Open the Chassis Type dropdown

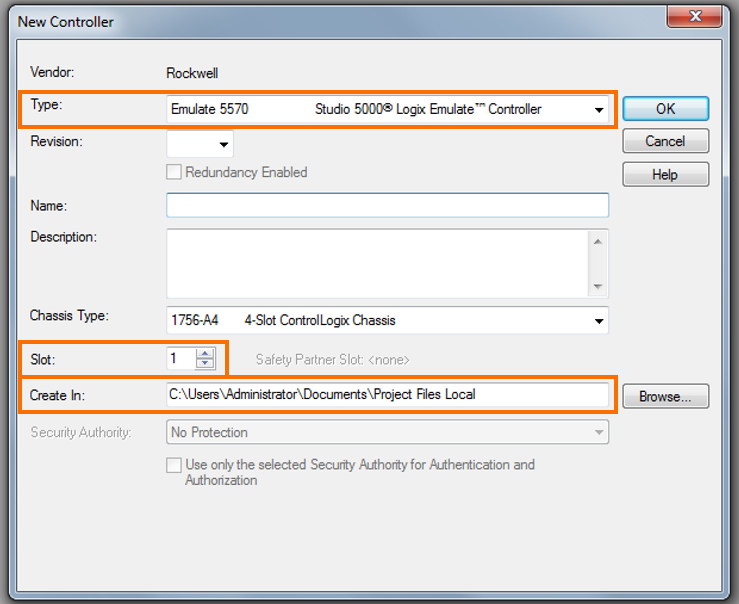pyautogui.click(x=387, y=320)
